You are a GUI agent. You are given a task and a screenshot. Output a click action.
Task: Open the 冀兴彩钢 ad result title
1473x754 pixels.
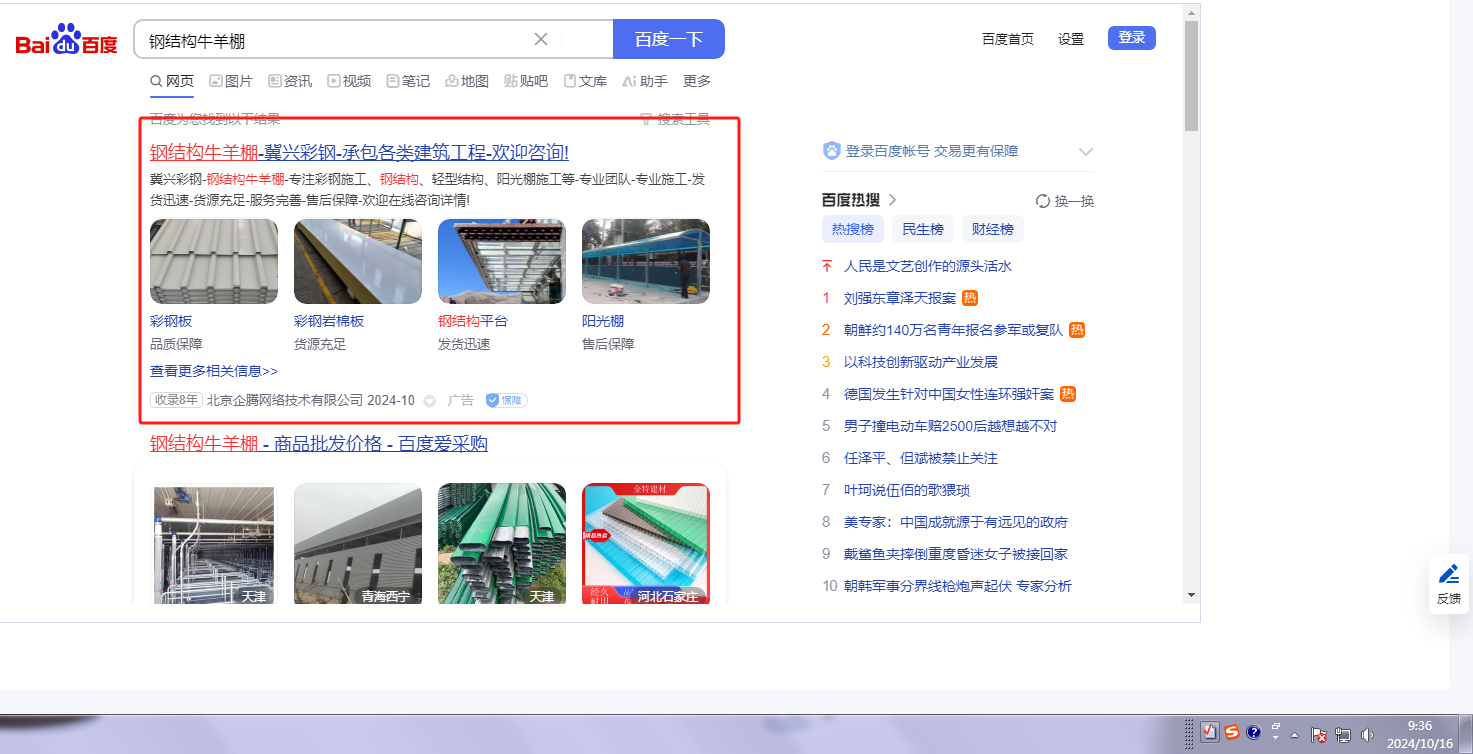coord(359,152)
